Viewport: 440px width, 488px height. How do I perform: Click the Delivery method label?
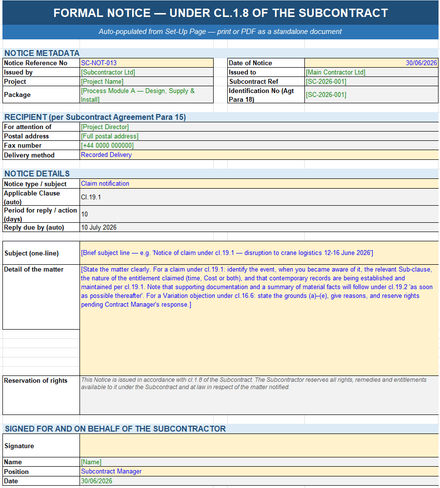click(x=41, y=155)
